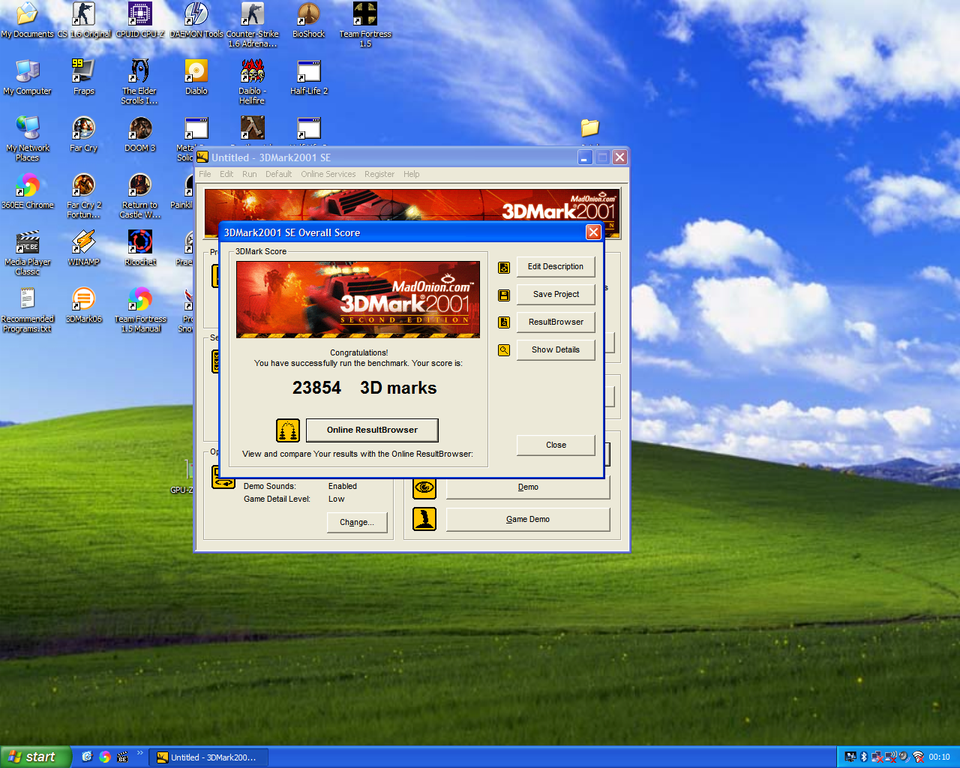Select the Half-Life 2 desktop icon

[x=309, y=77]
